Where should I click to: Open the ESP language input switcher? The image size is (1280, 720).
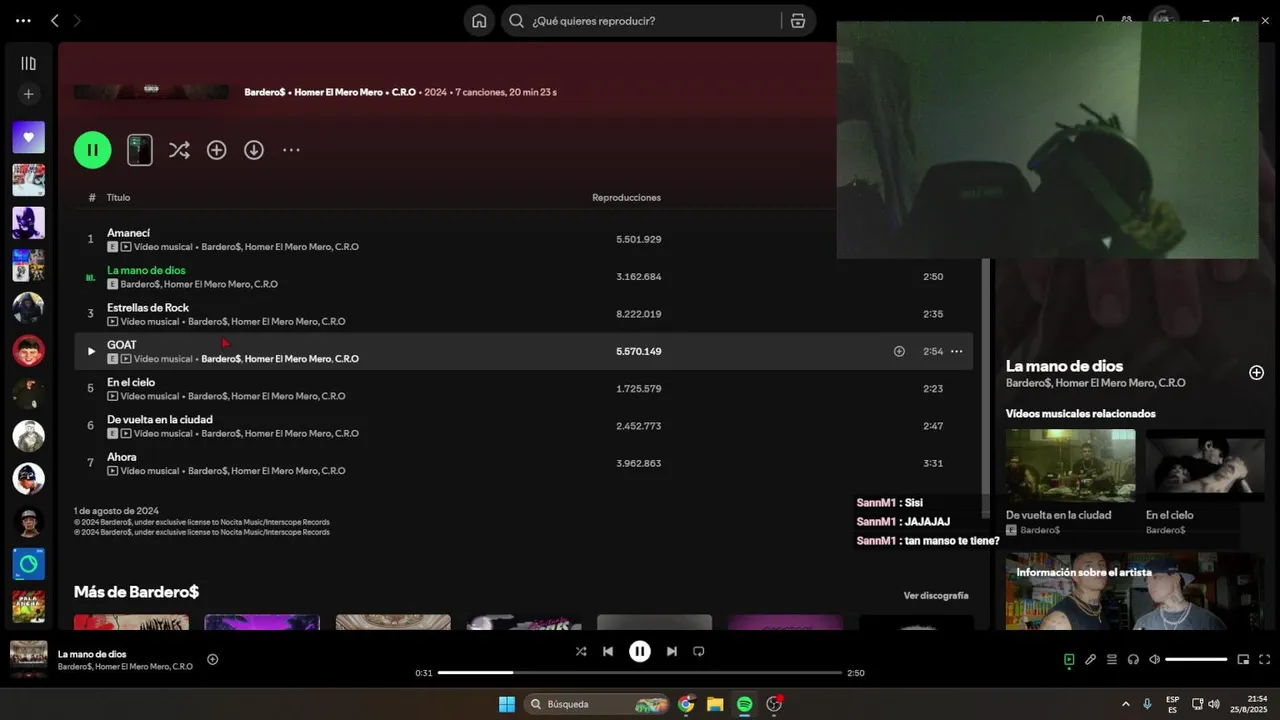pos(1172,704)
